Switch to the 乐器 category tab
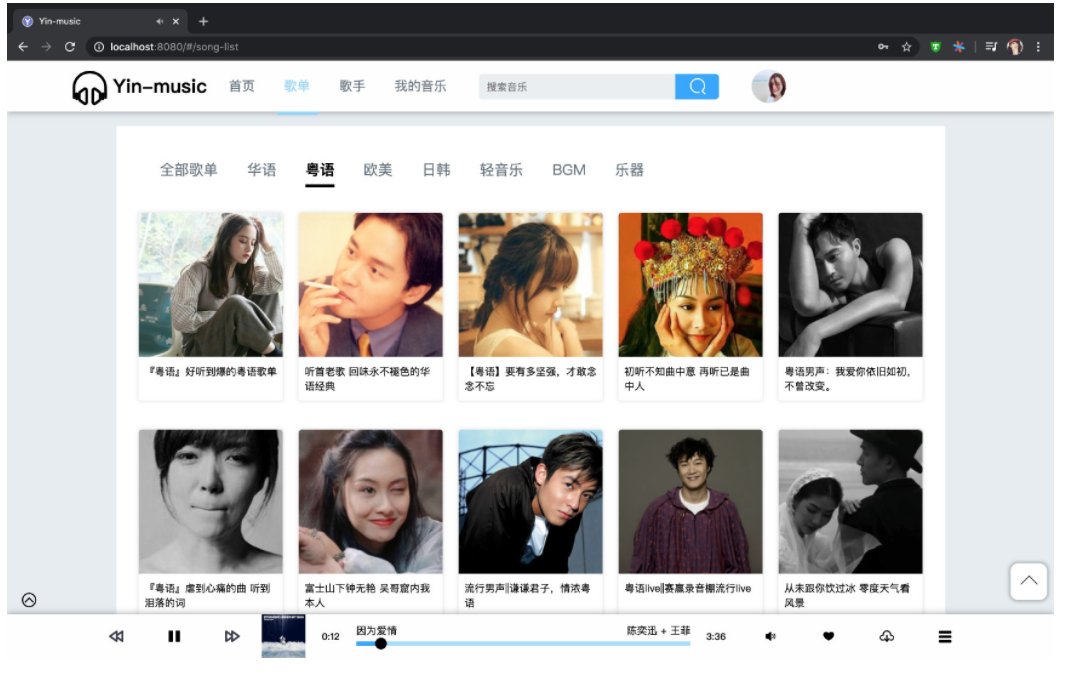 pyautogui.click(x=629, y=170)
